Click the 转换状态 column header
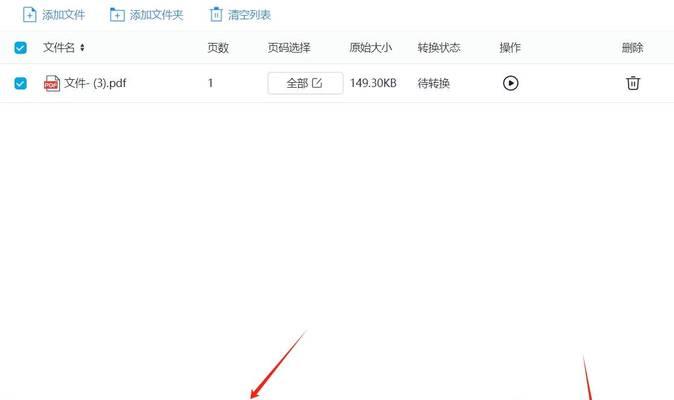The width and height of the screenshot is (674, 400). pos(439,47)
